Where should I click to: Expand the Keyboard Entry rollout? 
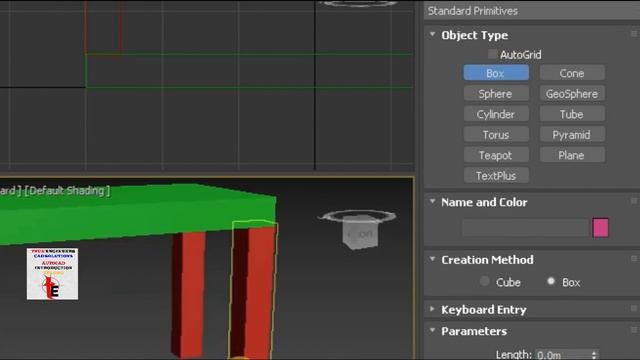click(x=432, y=309)
